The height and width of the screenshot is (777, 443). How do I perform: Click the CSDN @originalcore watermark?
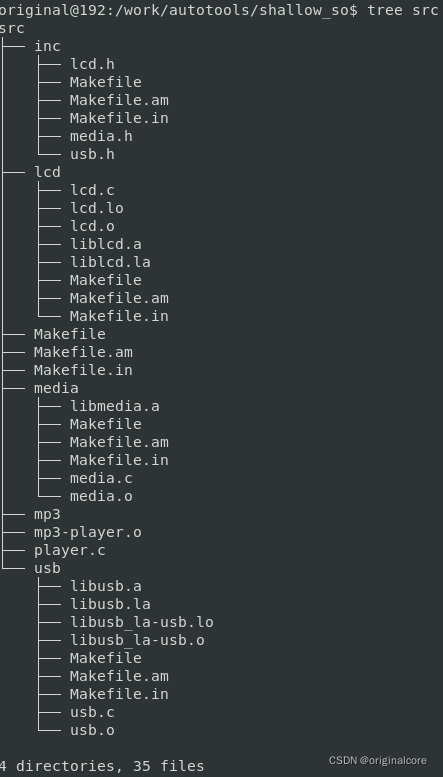click(378, 760)
